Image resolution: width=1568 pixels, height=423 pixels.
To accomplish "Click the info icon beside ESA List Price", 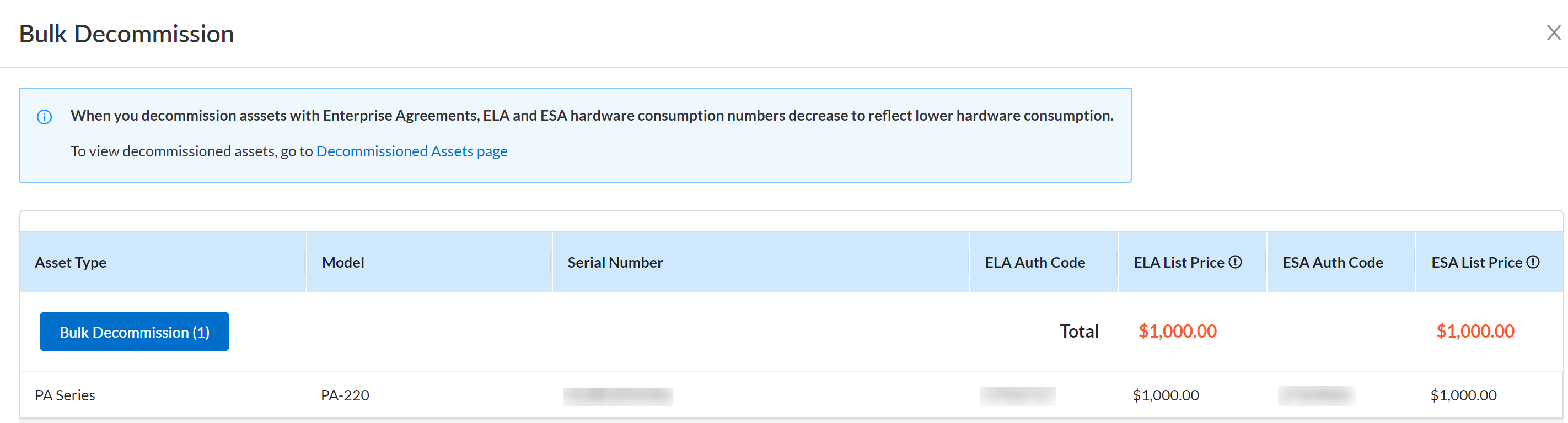I will tap(1533, 262).
